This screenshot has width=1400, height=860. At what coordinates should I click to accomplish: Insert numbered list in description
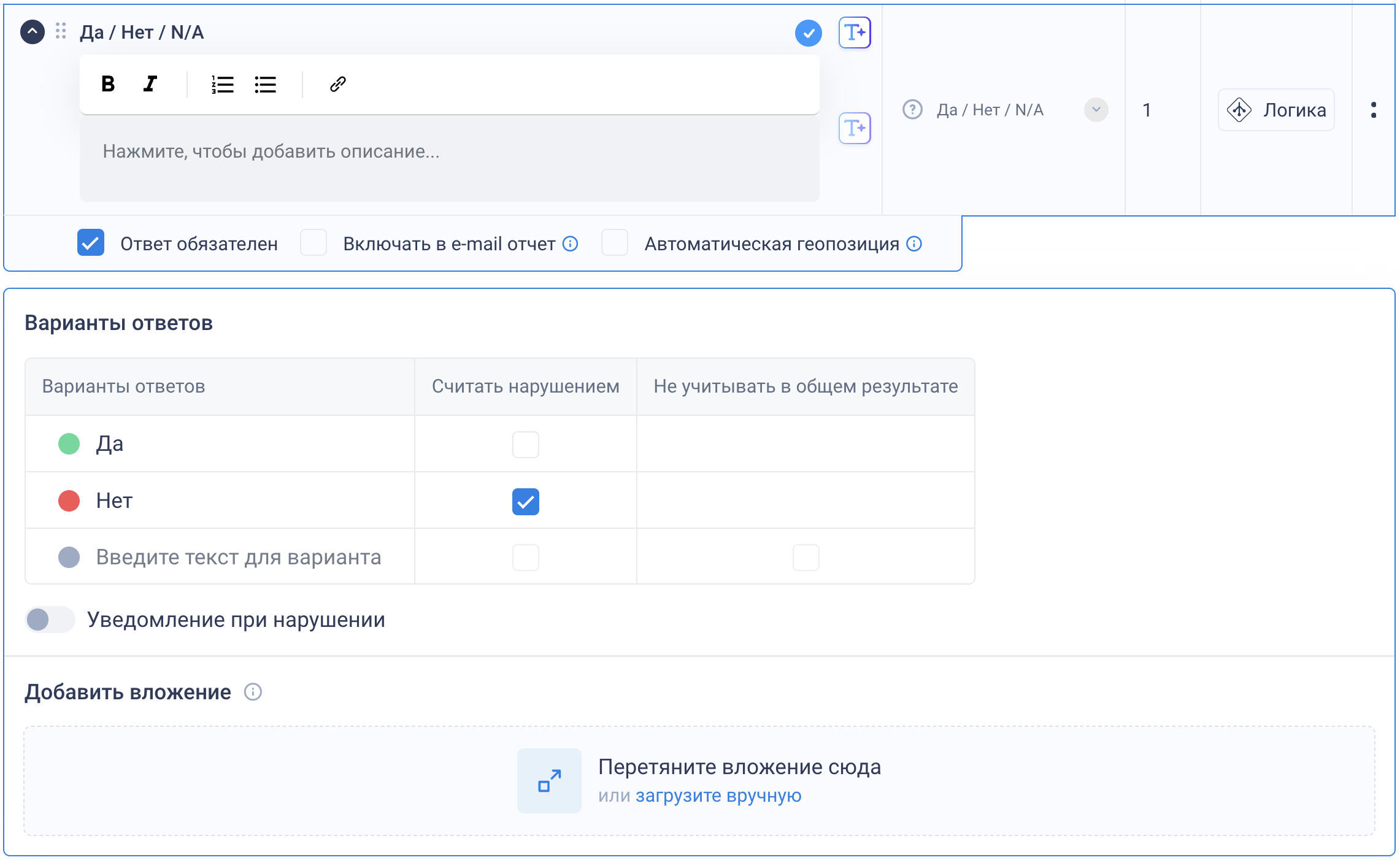click(x=222, y=84)
